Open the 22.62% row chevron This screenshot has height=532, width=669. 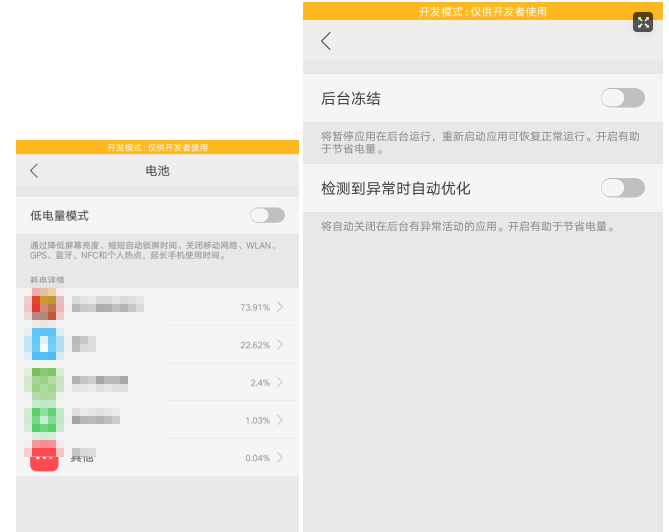[280, 345]
